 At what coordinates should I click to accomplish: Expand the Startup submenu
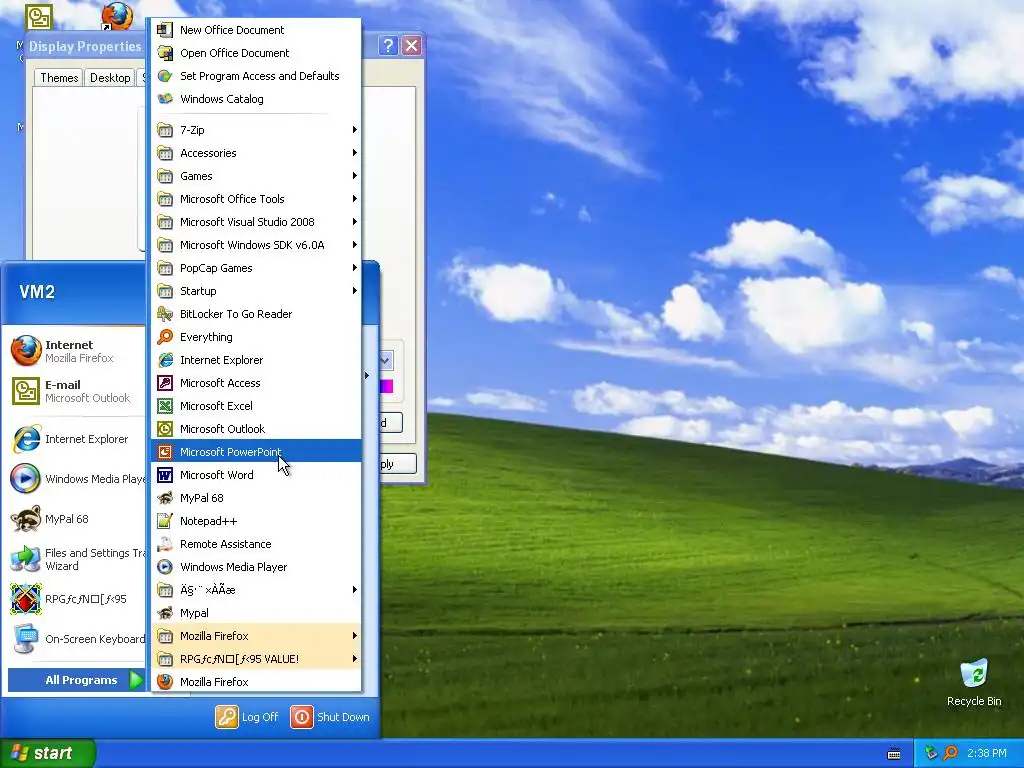pos(257,291)
